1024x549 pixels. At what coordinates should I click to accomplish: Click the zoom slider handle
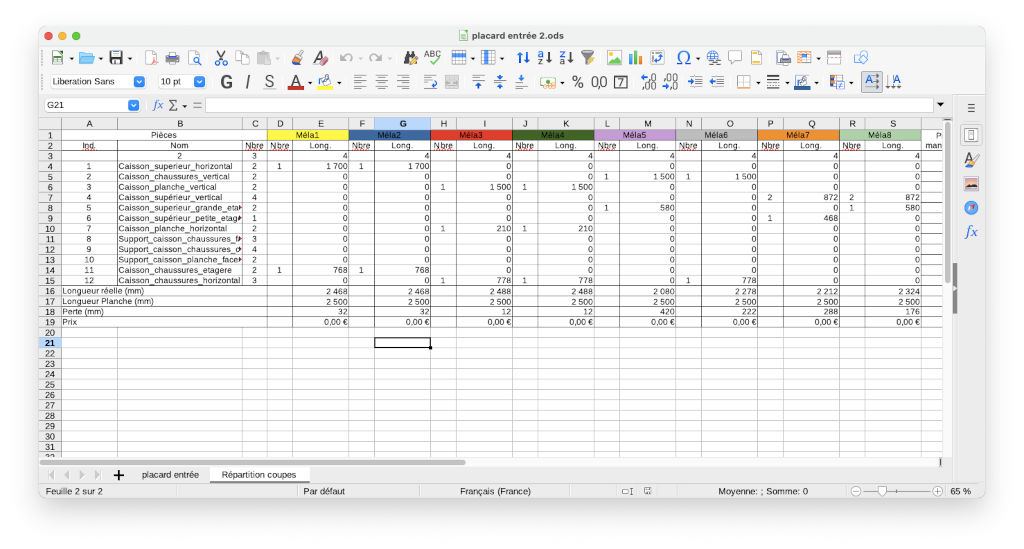click(x=882, y=491)
